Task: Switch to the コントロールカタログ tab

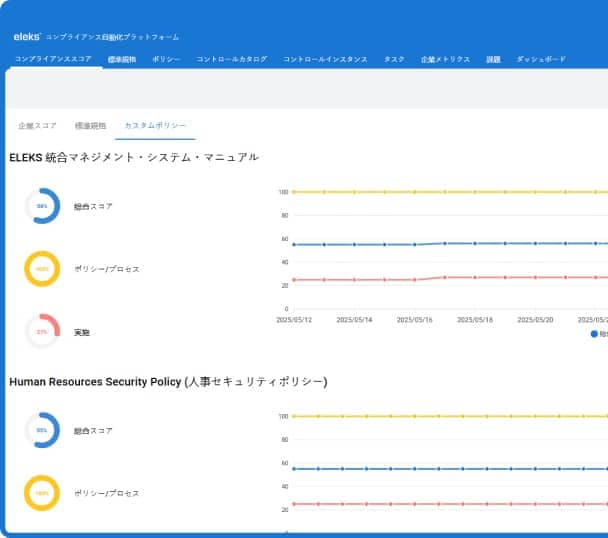Action: 231,59
